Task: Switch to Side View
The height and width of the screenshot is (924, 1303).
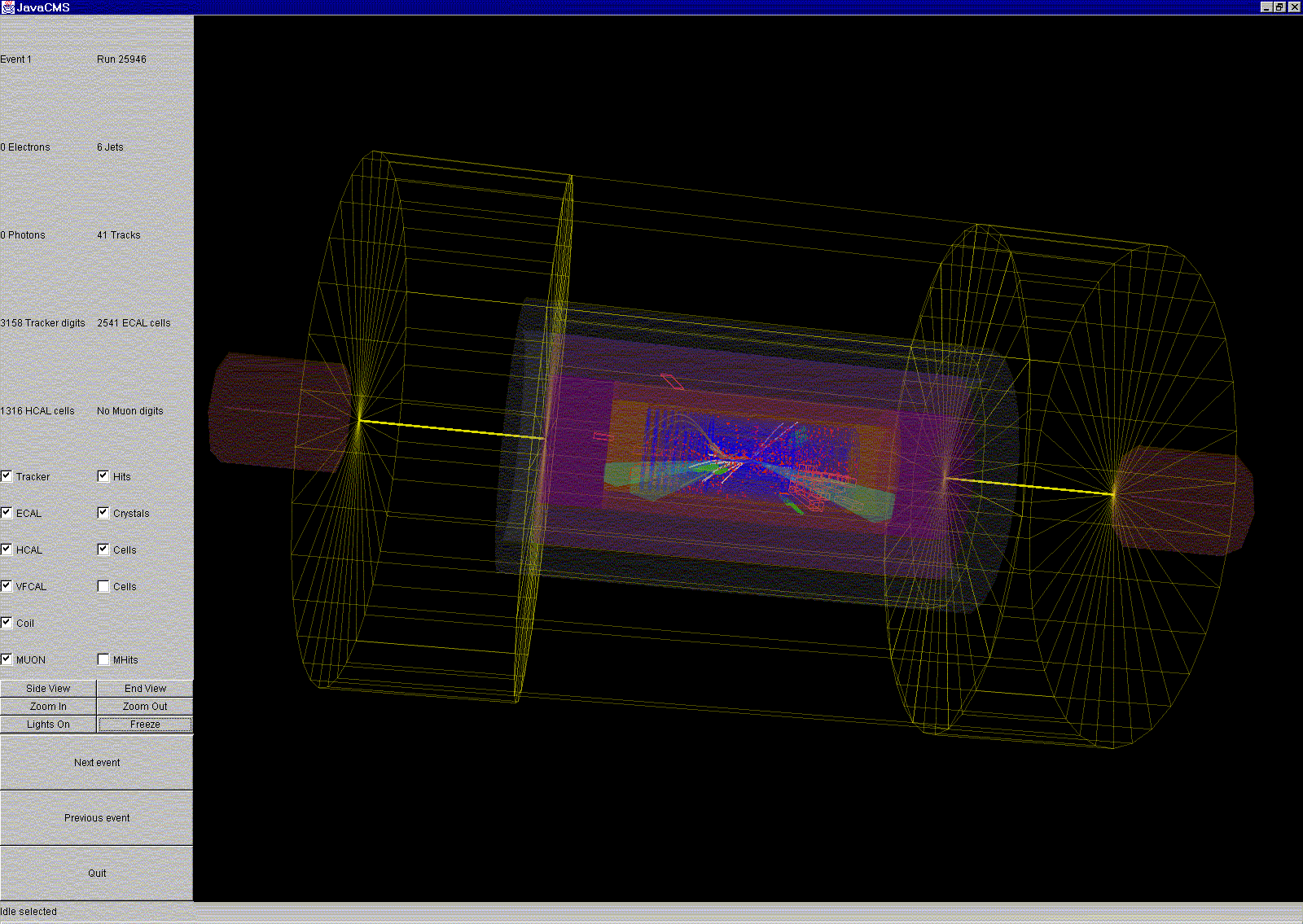Action: (x=48, y=688)
